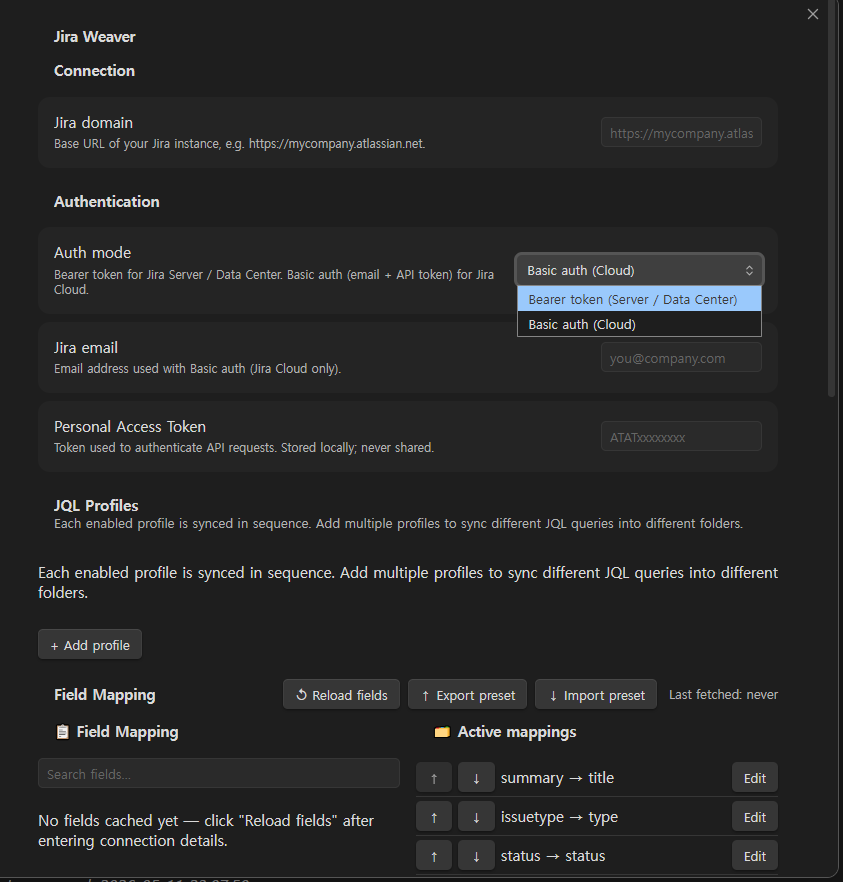Viewport: 843px width, 882px height.
Task: Click the 'Last fetched: never' text
Action: (x=723, y=695)
